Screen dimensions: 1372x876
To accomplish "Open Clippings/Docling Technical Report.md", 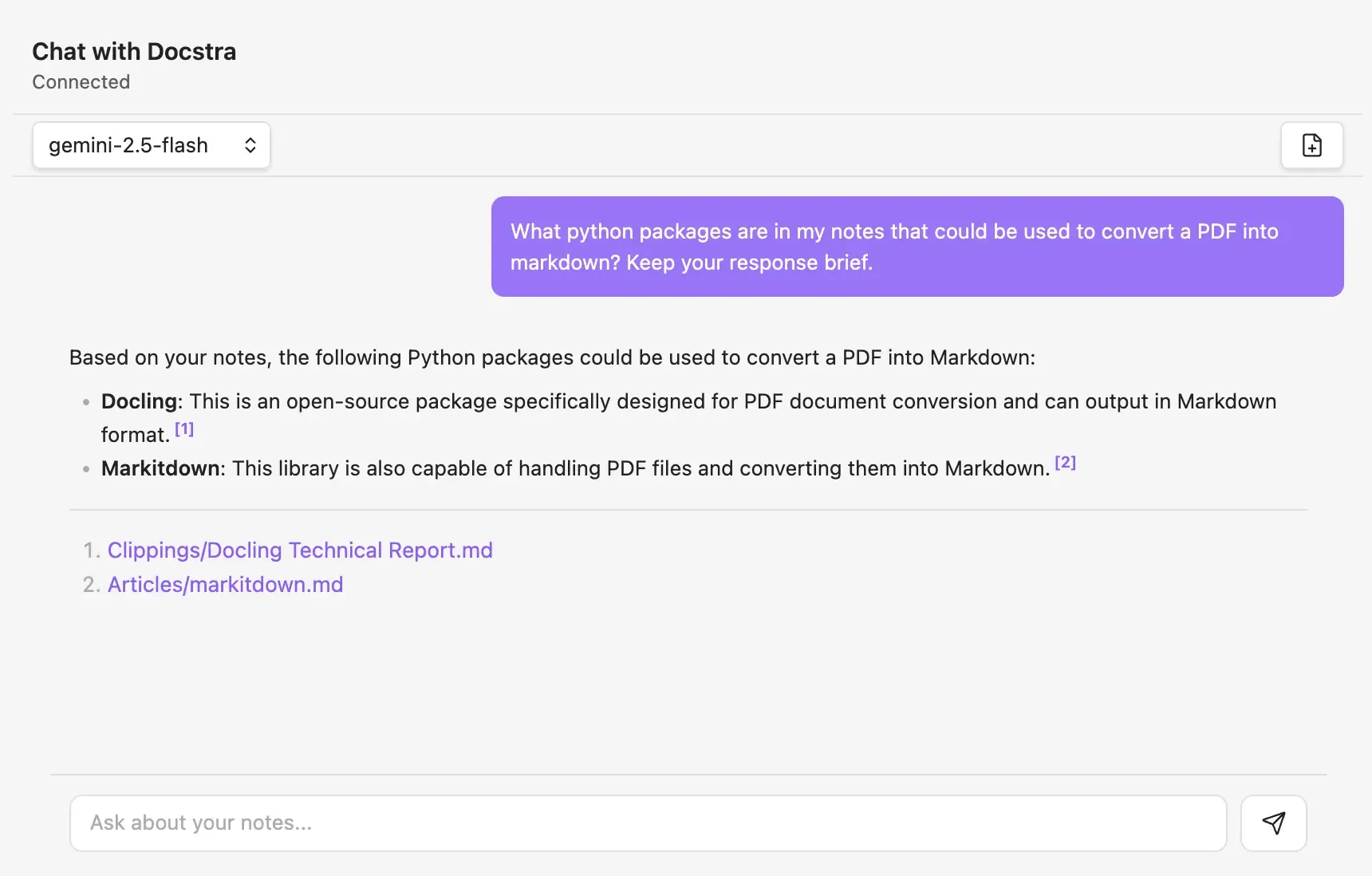I will (x=299, y=550).
